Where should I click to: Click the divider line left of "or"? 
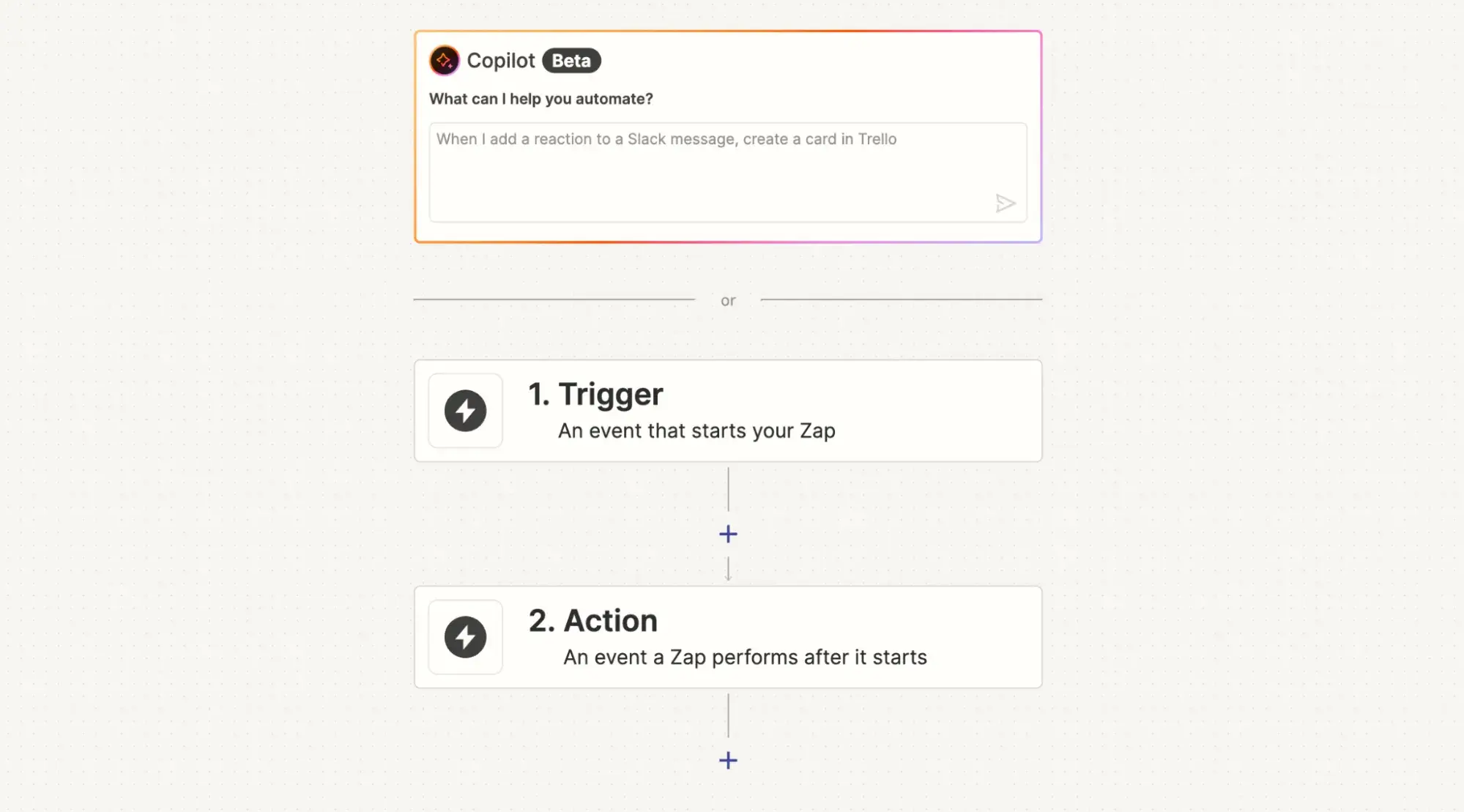(x=554, y=299)
